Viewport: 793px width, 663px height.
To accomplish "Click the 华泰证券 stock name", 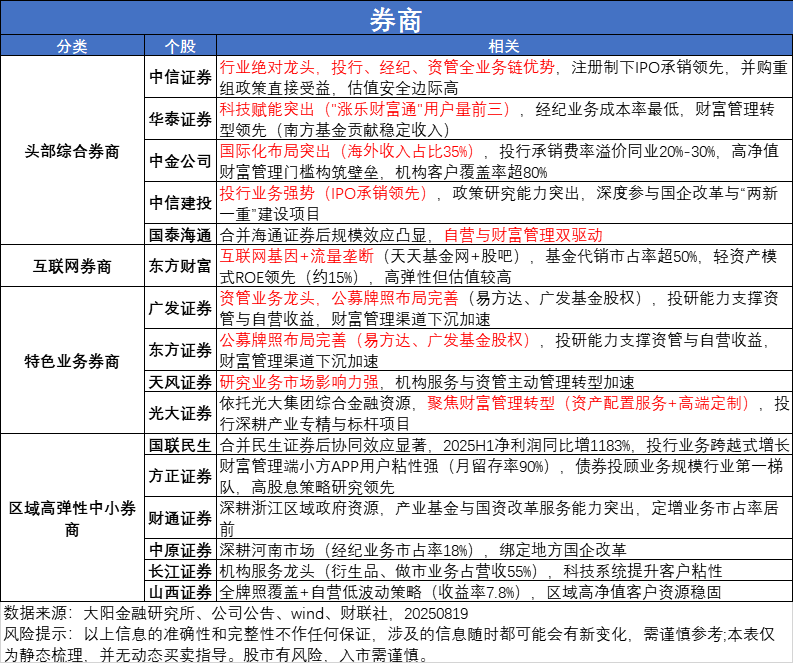I will [x=180, y=119].
